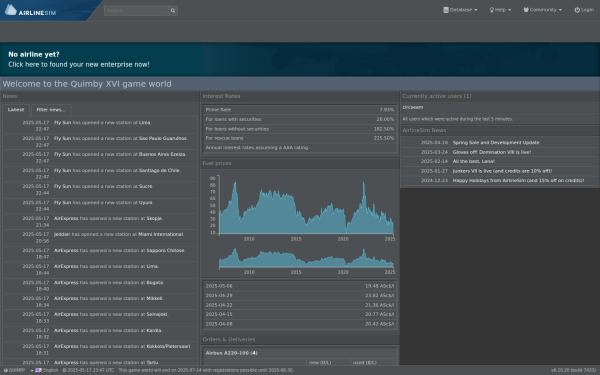Click 'Click here to found your new enterprise now!'
600x375 pixels.
coord(79,64)
